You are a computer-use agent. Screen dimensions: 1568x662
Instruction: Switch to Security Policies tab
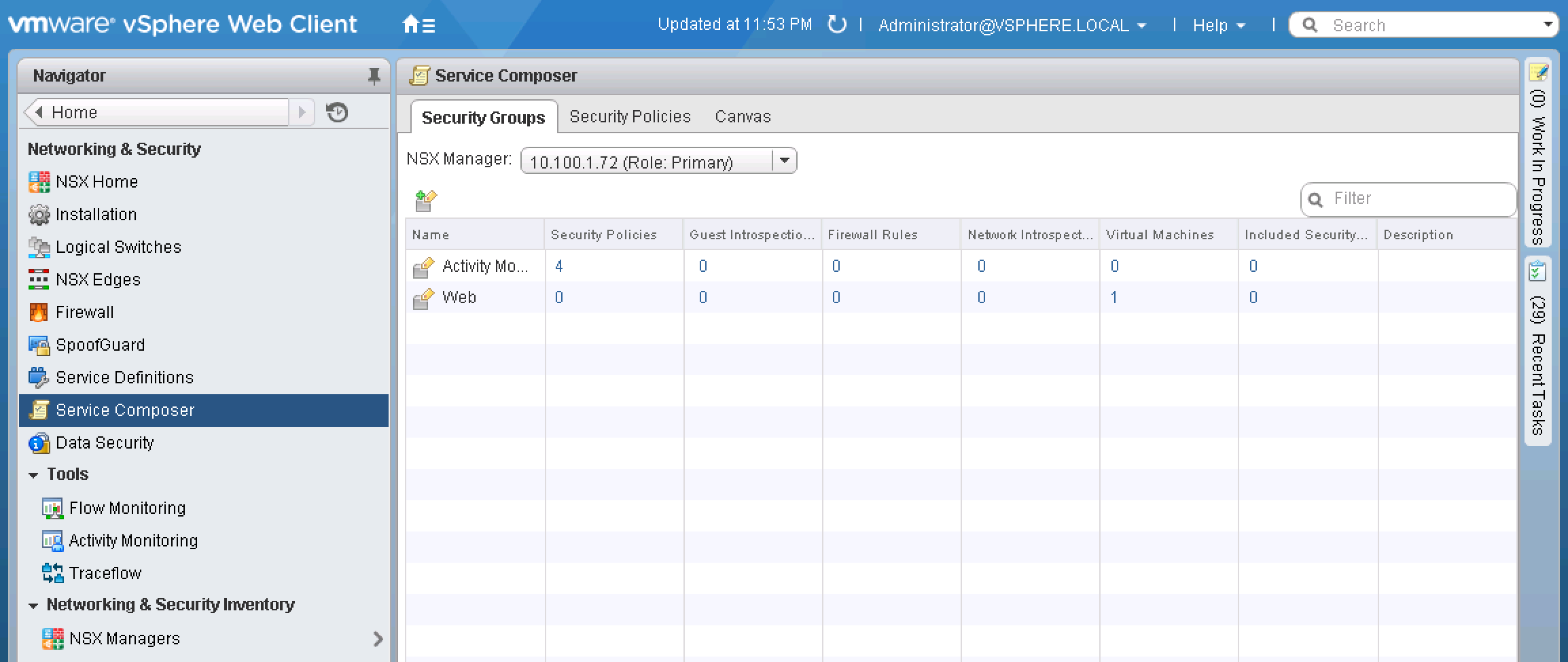(x=629, y=116)
